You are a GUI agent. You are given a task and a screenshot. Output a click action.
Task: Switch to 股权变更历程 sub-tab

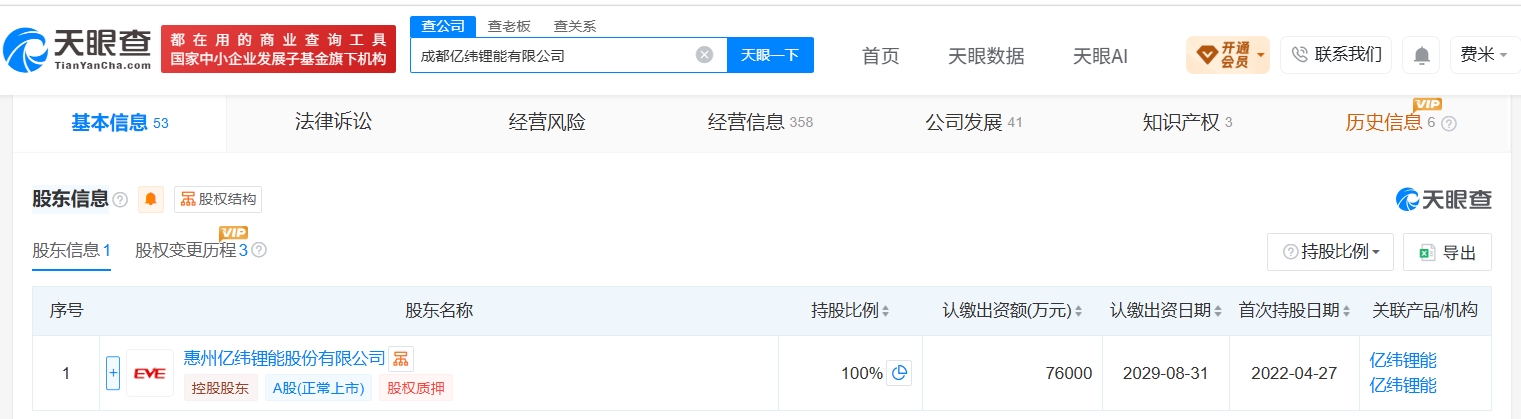tap(191, 250)
